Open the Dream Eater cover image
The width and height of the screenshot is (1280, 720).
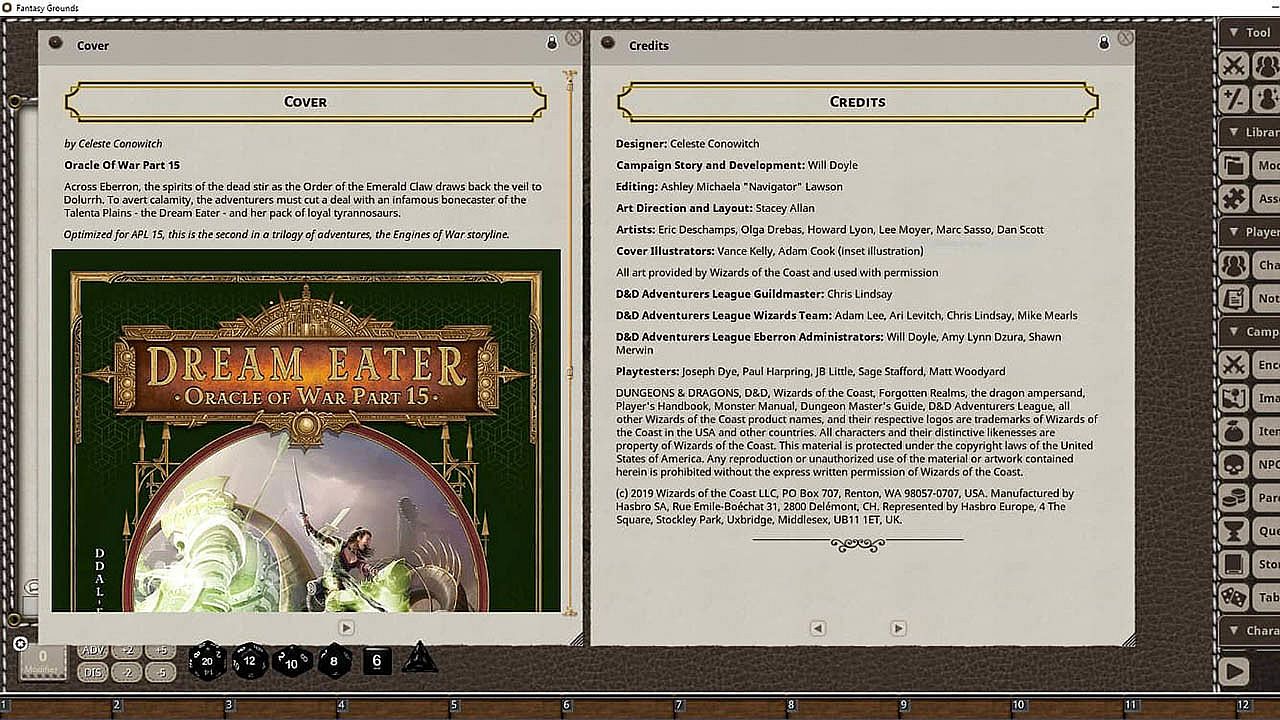pyautogui.click(x=306, y=430)
